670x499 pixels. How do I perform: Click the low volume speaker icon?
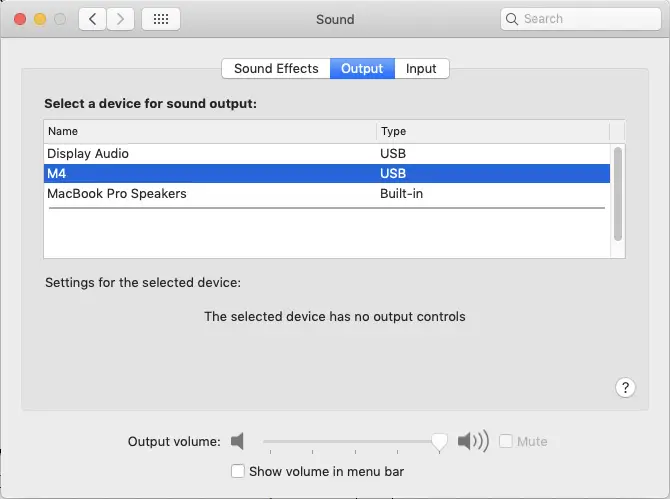pos(237,441)
